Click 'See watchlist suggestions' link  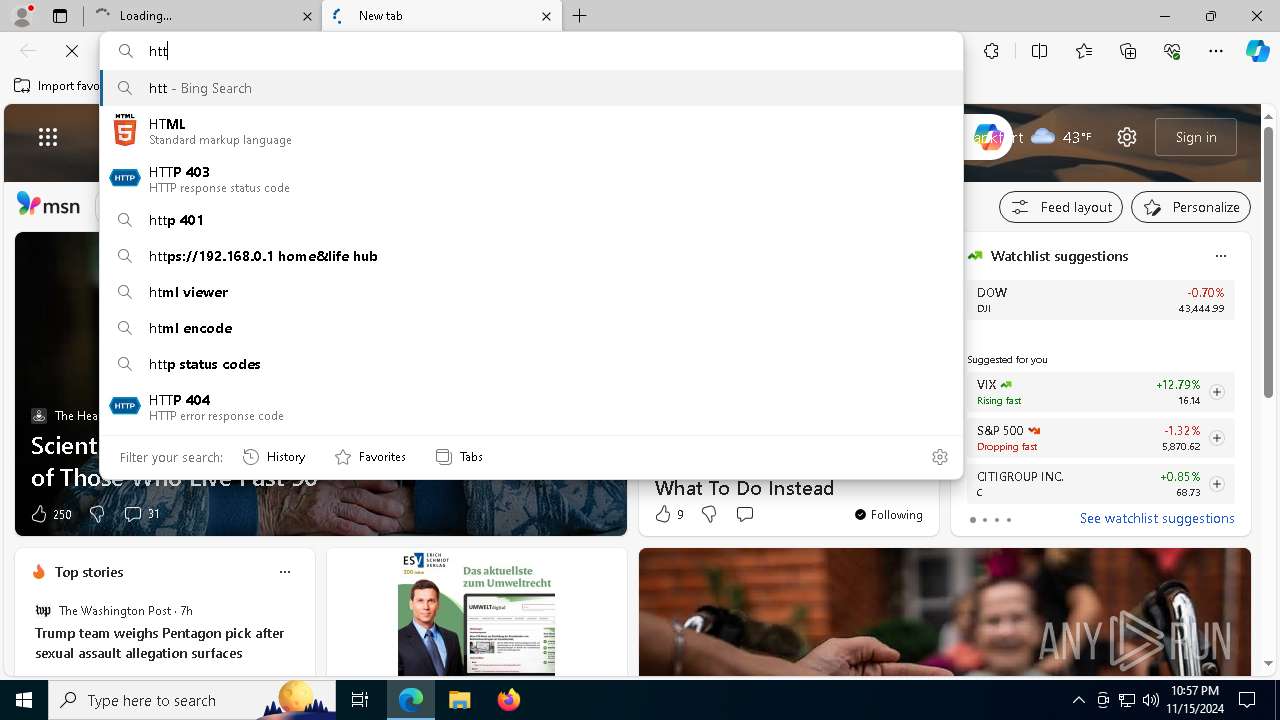pyautogui.click(x=1157, y=518)
